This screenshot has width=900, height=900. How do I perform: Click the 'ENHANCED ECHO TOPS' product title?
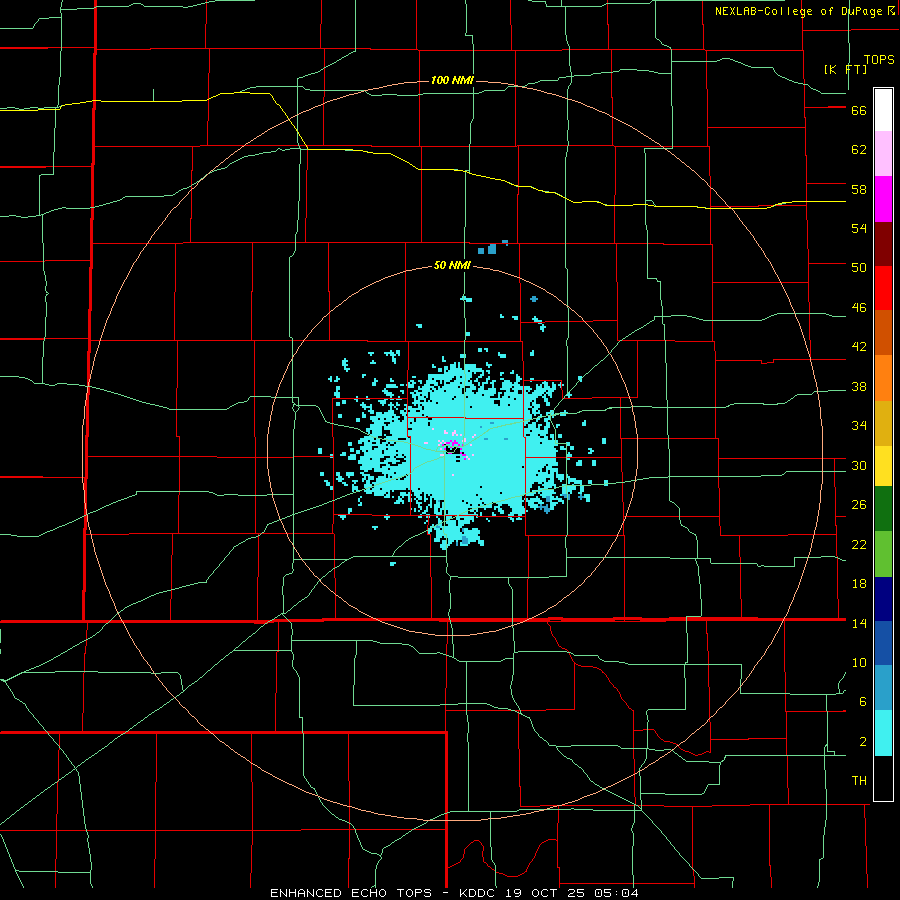coord(354,893)
